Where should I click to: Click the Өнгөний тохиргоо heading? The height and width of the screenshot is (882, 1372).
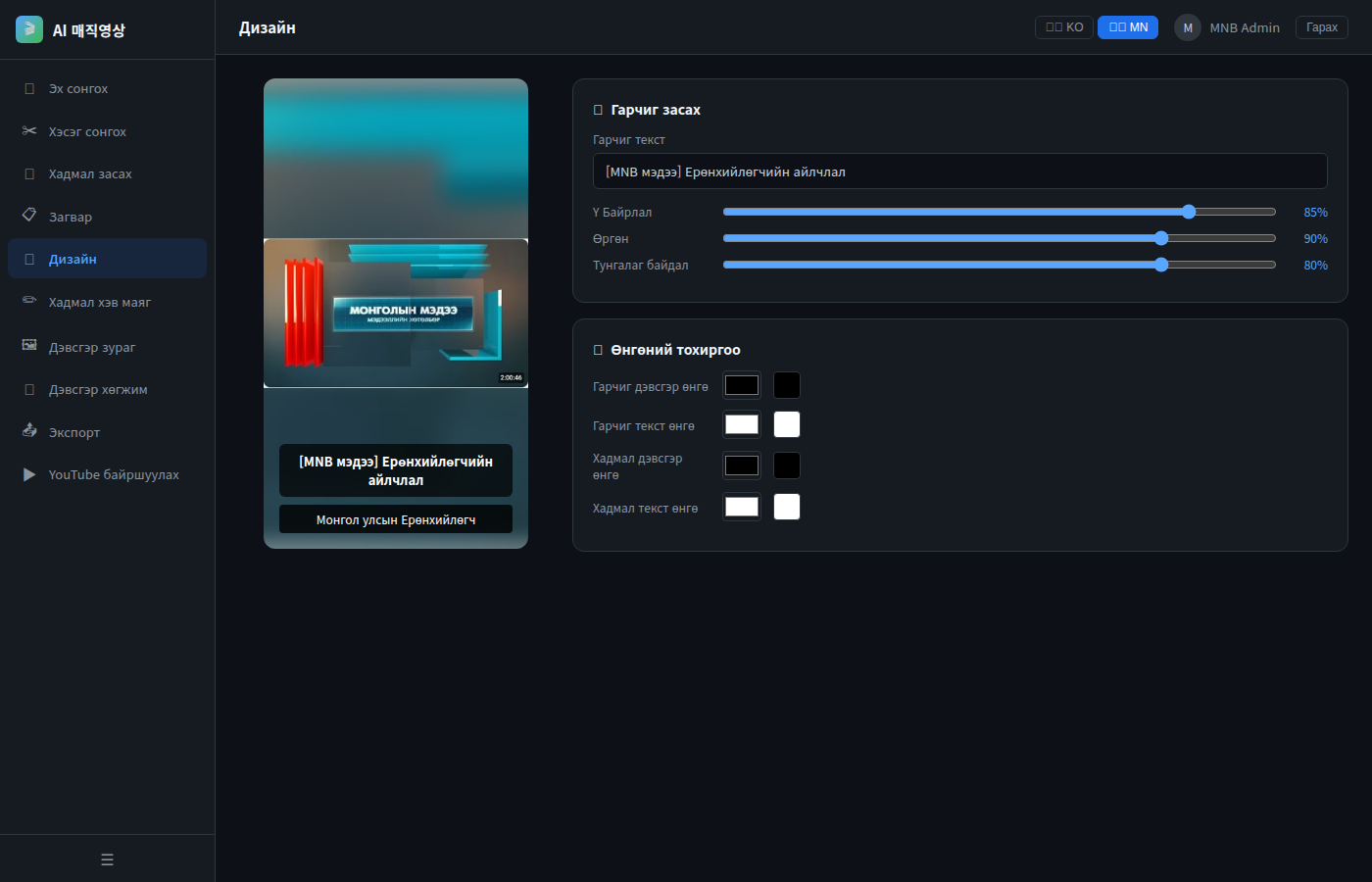pyautogui.click(x=675, y=350)
